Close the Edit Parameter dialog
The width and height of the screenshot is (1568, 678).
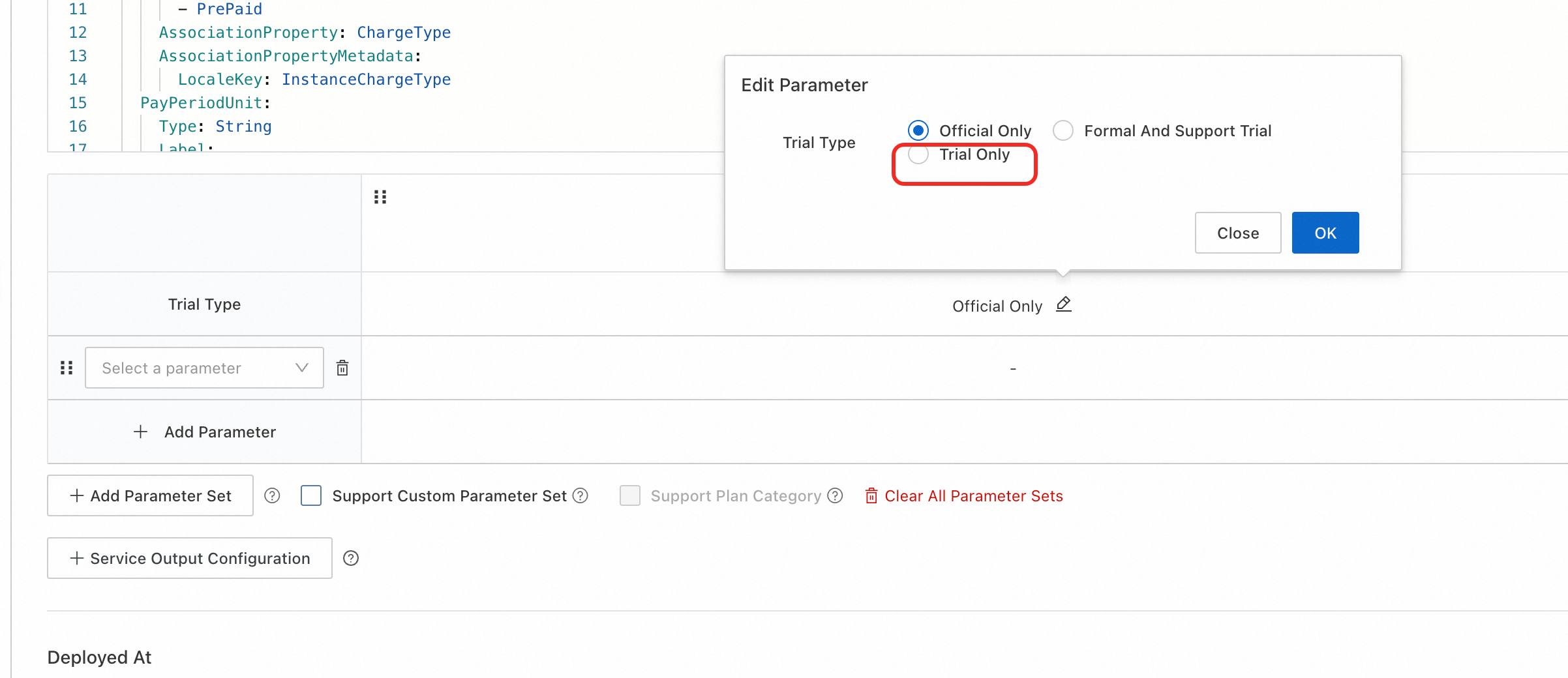coord(1237,233)
